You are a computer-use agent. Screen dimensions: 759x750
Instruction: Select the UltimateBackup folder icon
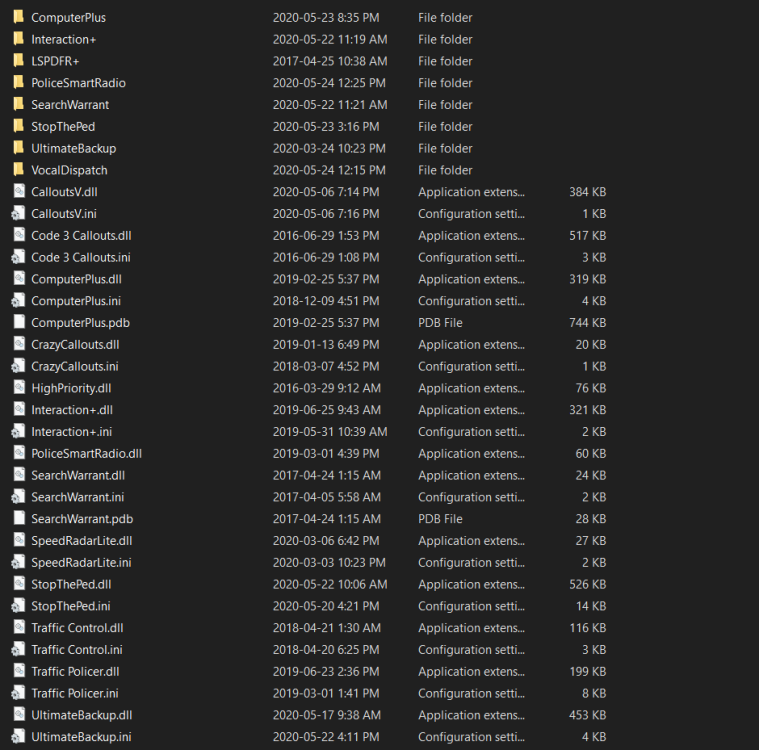coord(18,148)
